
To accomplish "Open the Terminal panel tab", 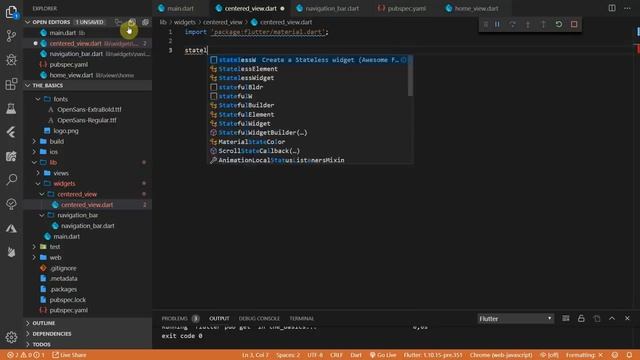I will (302, 318).
